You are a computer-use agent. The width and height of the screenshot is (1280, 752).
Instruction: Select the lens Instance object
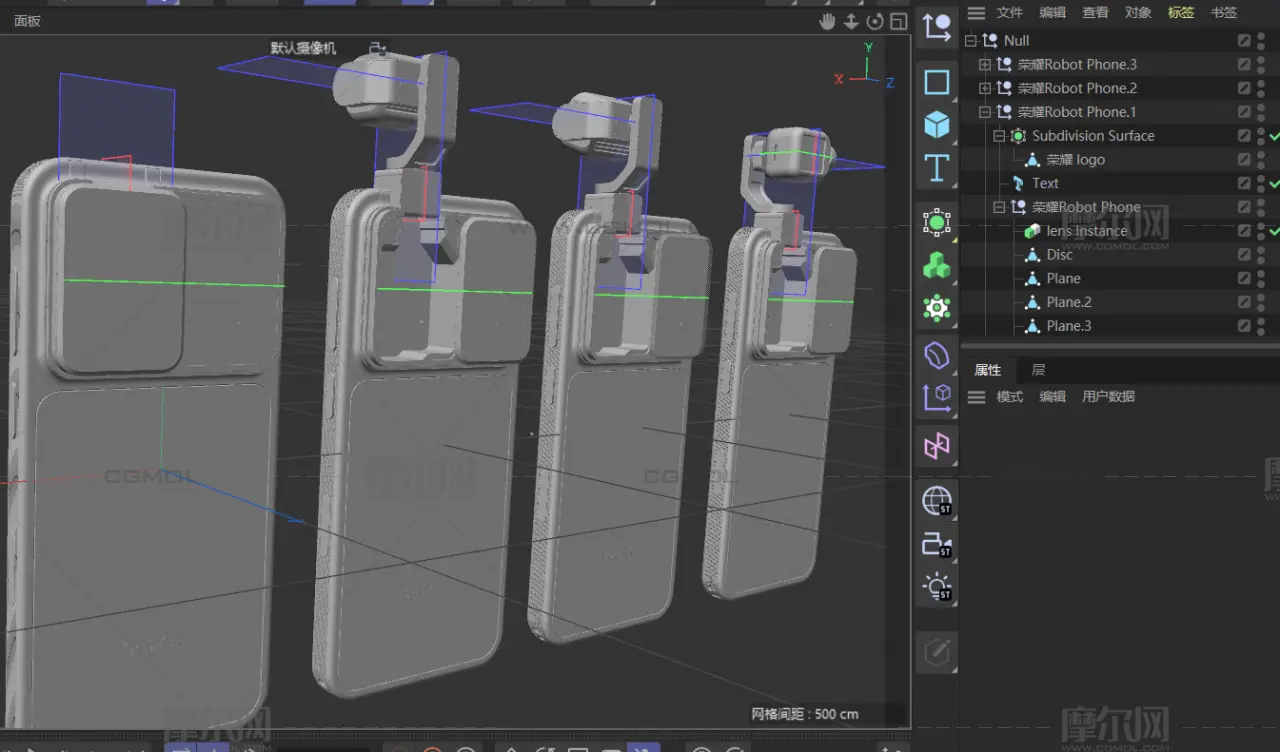[x=1087, y=231]
